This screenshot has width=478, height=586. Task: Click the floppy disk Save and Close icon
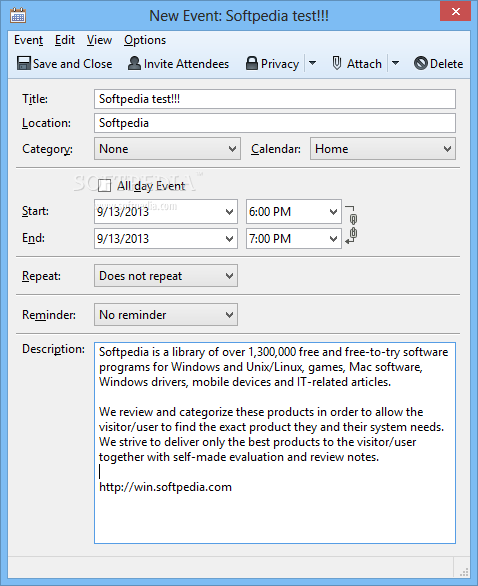point(24,63)
